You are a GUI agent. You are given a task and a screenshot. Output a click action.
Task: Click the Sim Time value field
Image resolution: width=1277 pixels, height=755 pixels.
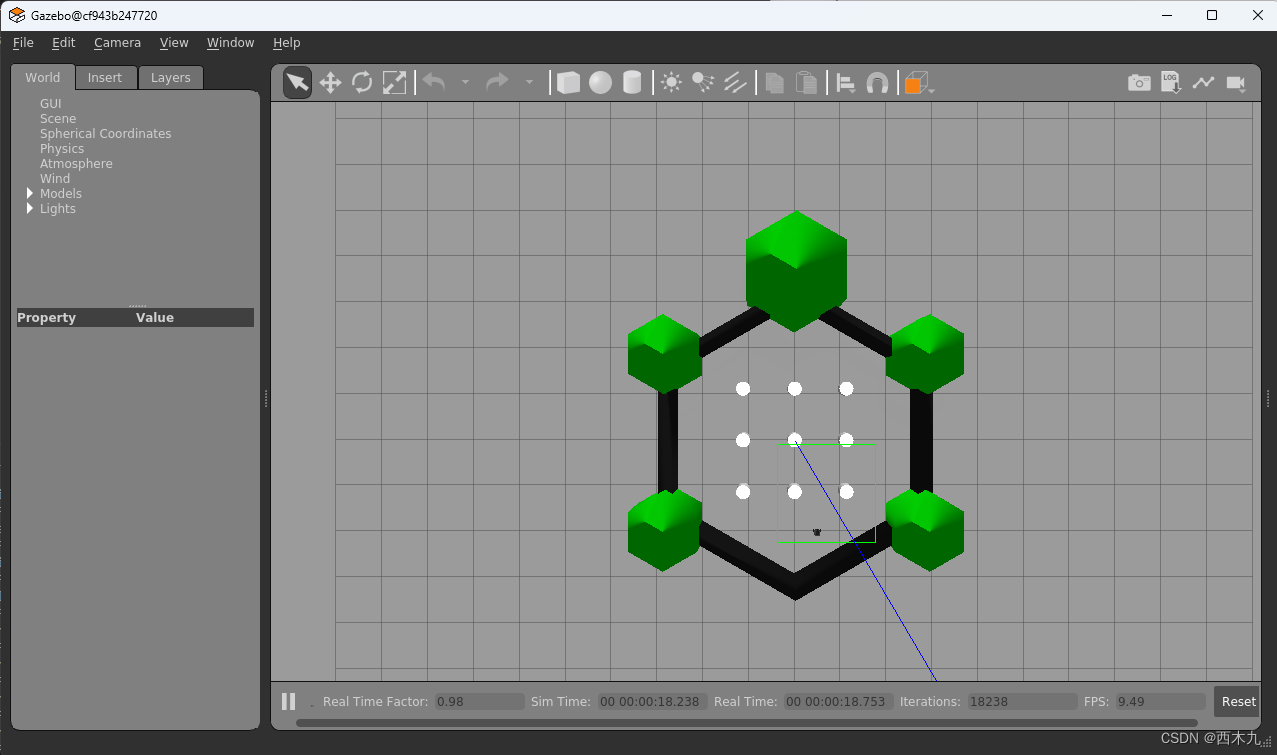click(x=652, y=701)
